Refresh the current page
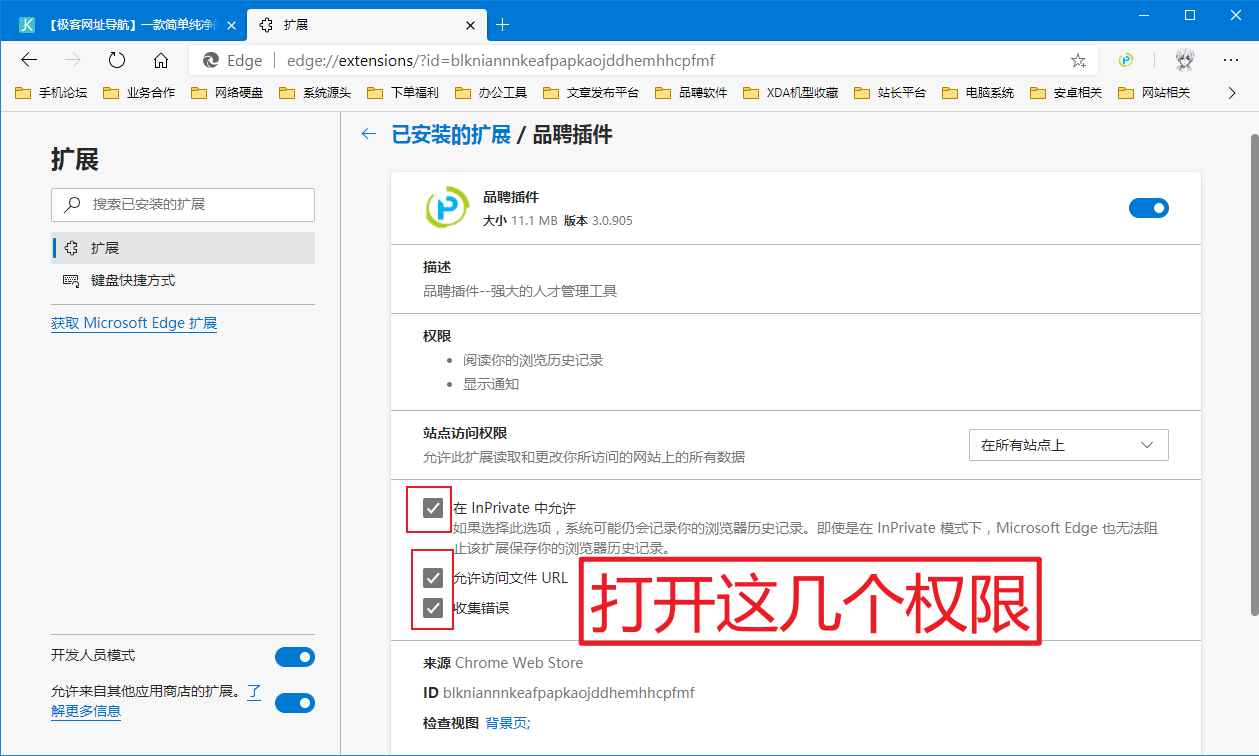Screen dimensions: 1259x756 point(117,60)
